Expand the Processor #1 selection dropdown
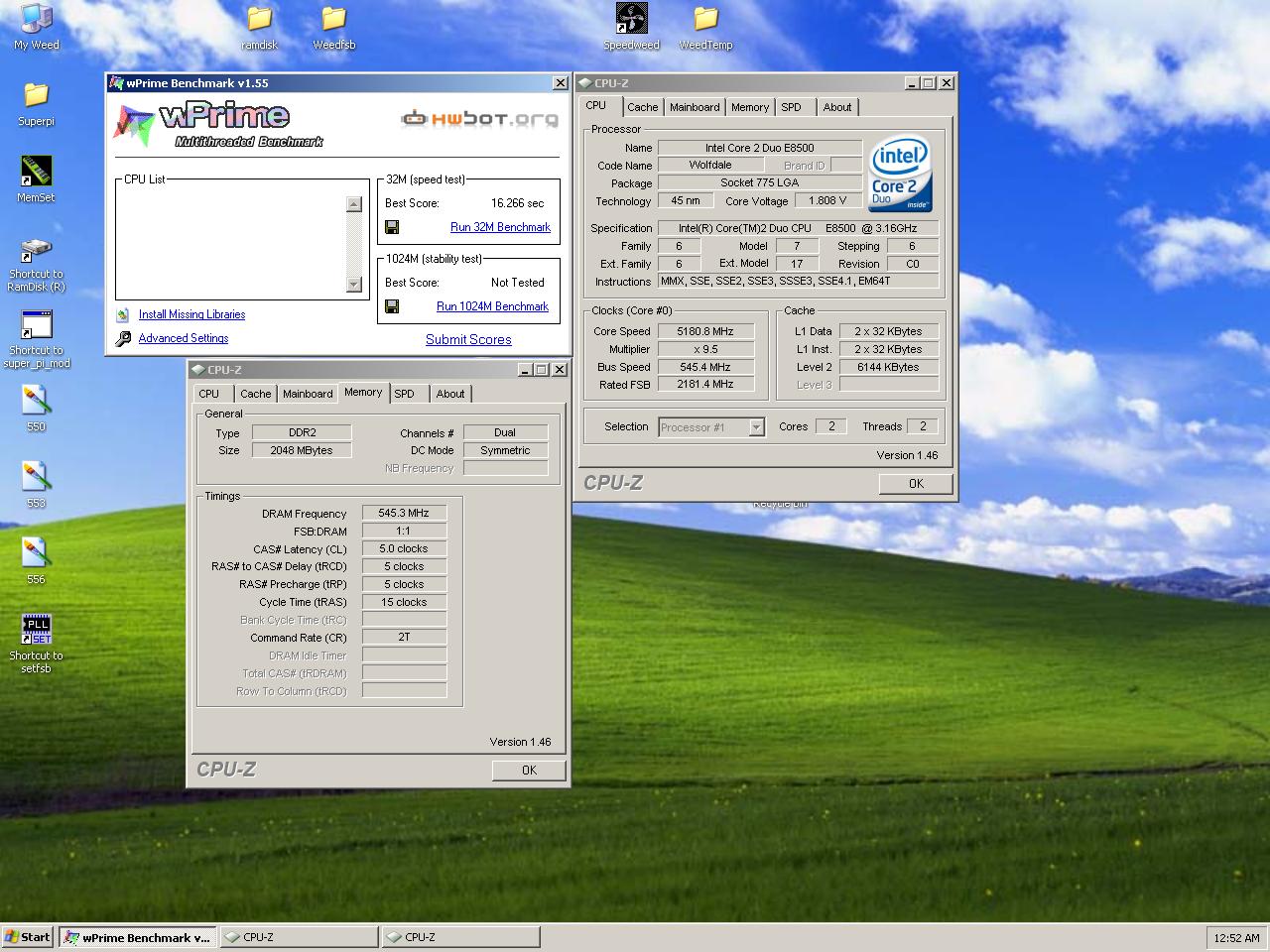Image resolution: width=1270 pixels, height=952 pixels. coord(756,427)
